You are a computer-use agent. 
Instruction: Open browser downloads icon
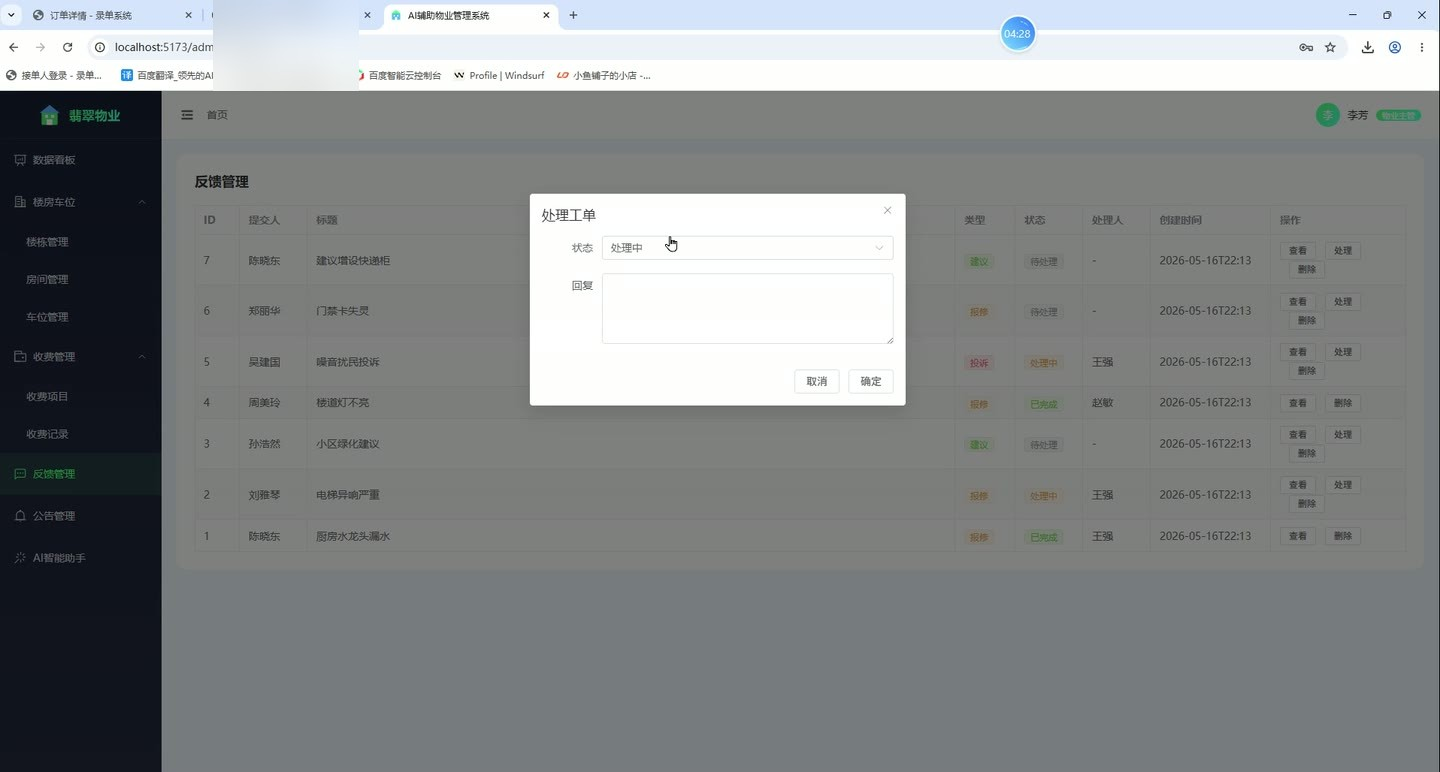tap(1367, 47)
